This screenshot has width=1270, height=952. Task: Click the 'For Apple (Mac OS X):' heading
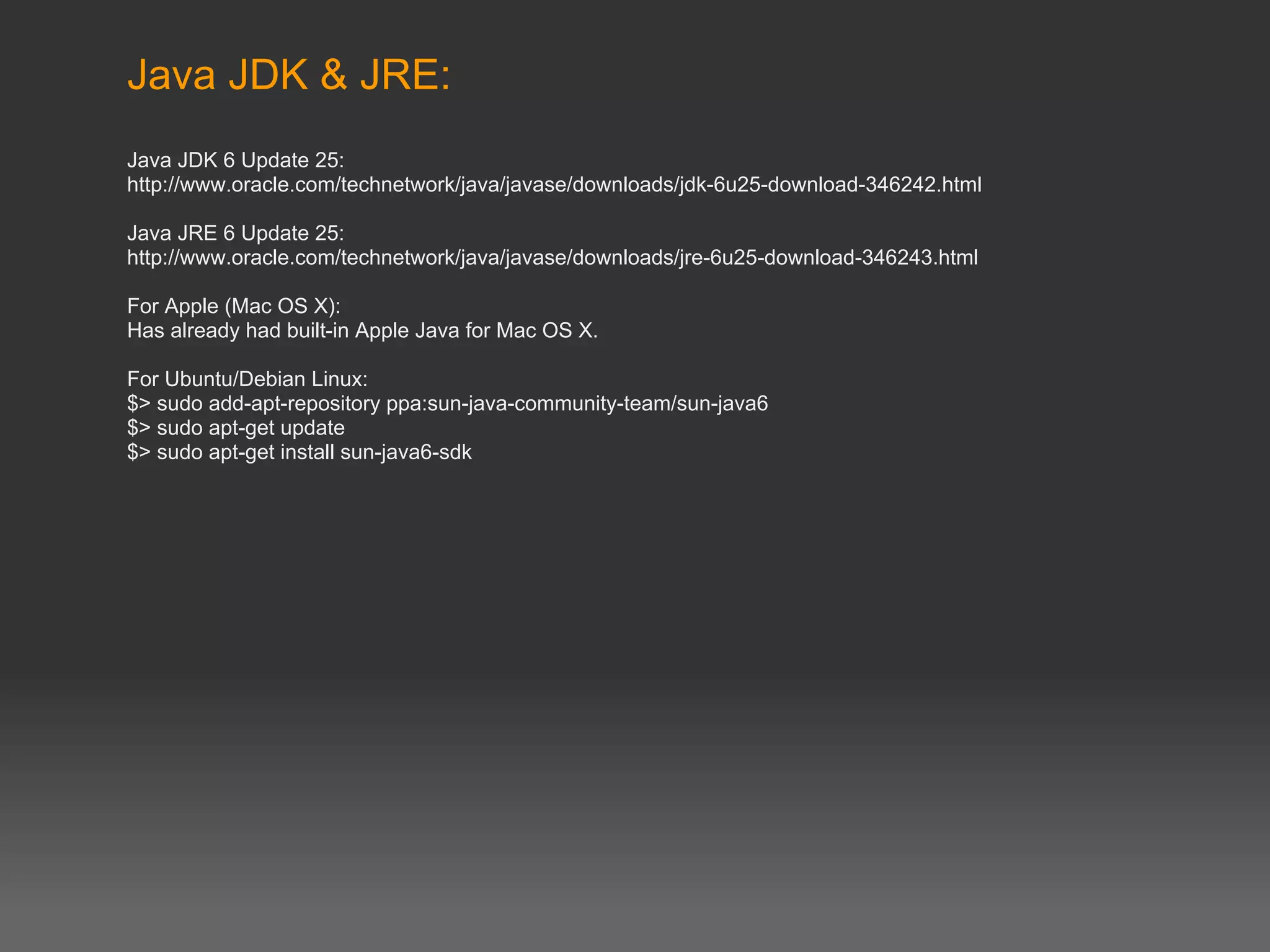234,306
